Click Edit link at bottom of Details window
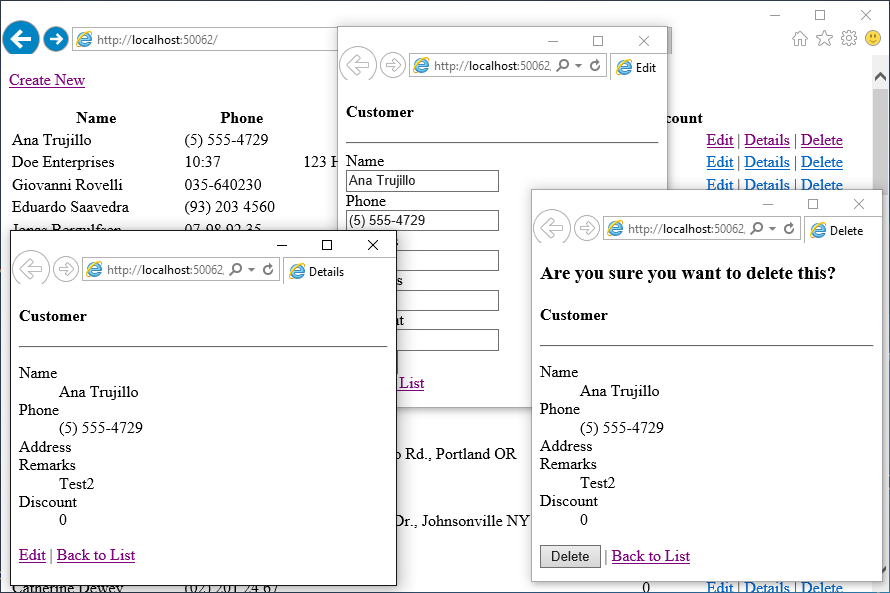 click(32, 555)
